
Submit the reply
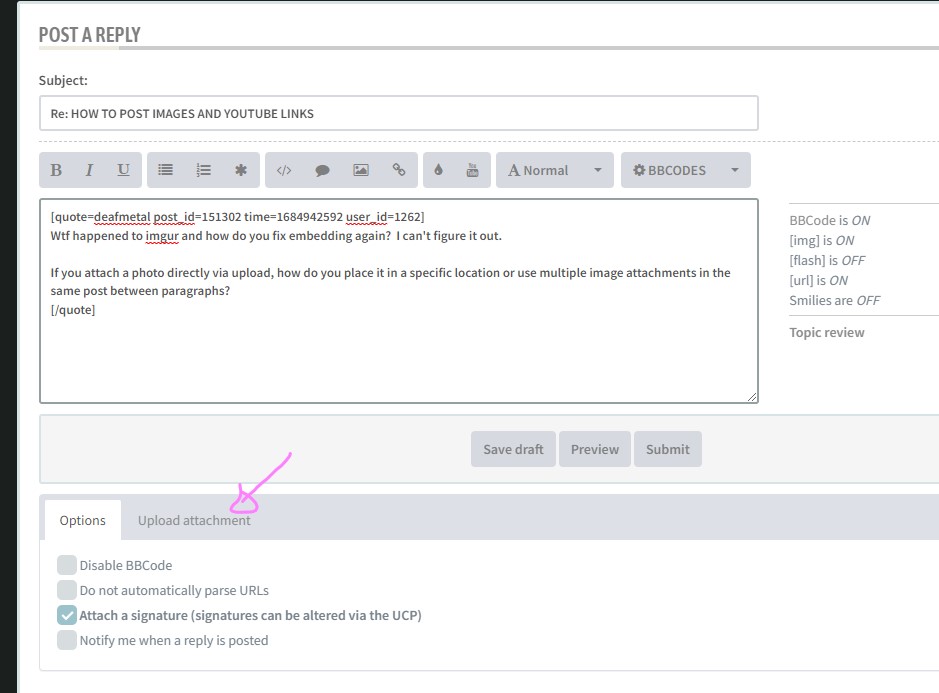point(667,448)
